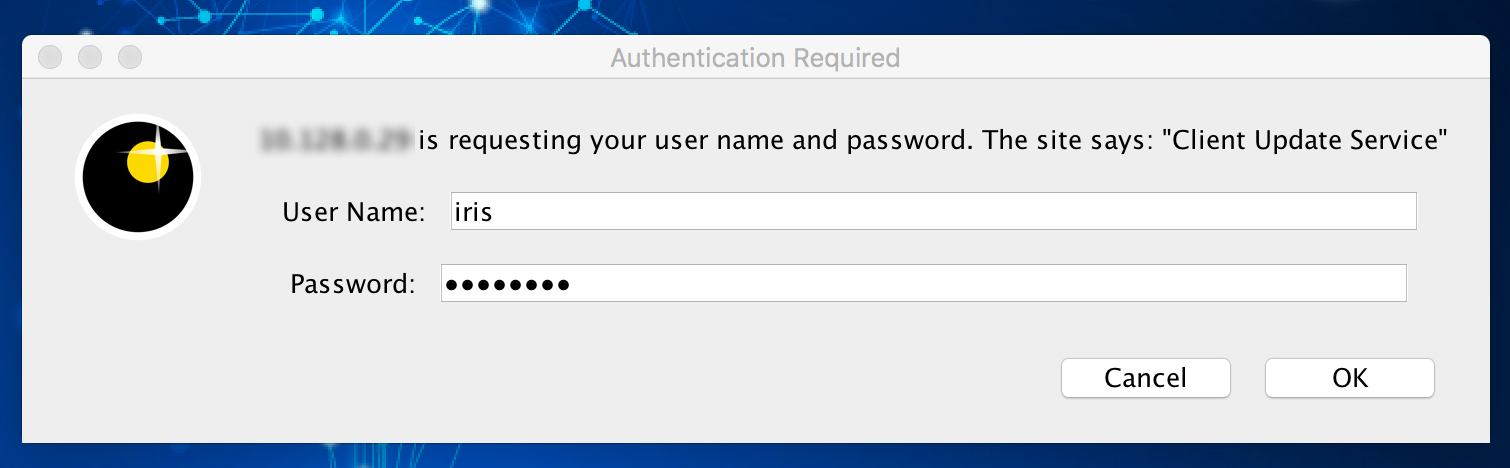Click the blurred server address text
The image size is (1510, 468).
[336, 140]
